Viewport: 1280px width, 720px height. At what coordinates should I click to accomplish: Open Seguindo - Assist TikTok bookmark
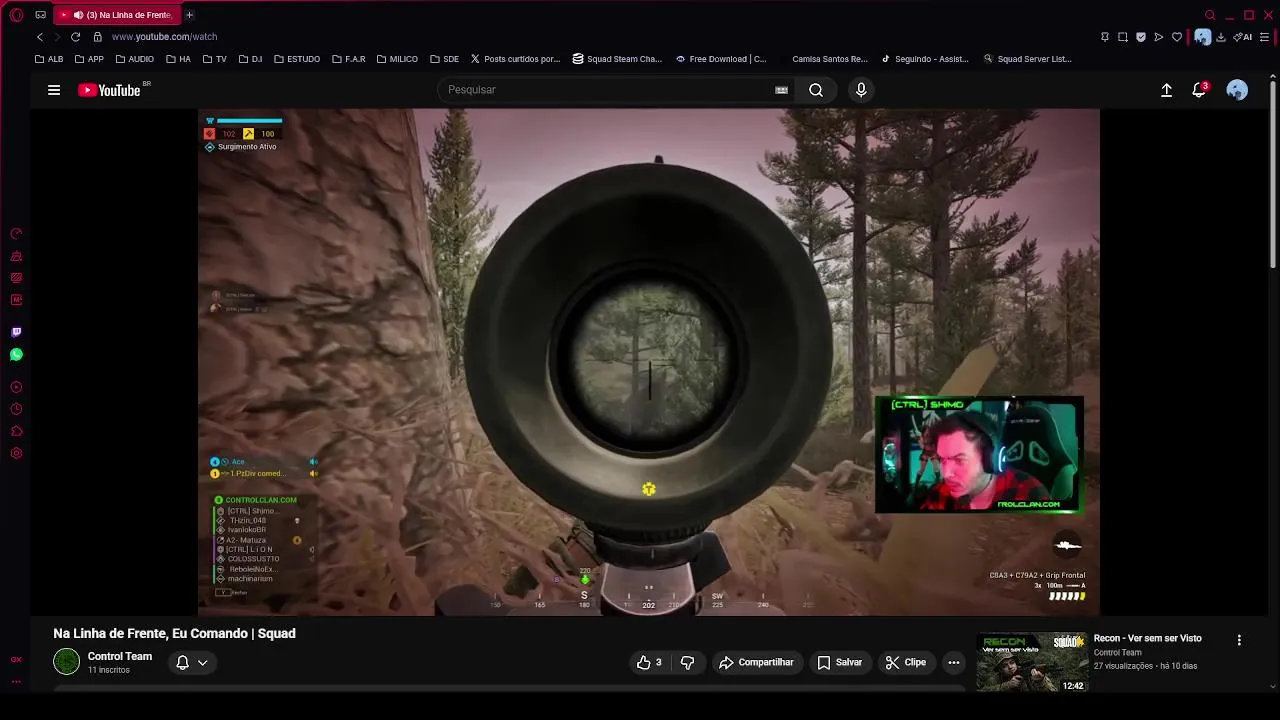point(925,59)
